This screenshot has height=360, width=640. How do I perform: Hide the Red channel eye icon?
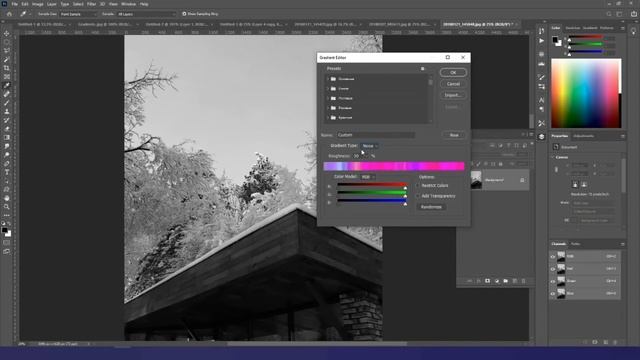click(553, 269)
